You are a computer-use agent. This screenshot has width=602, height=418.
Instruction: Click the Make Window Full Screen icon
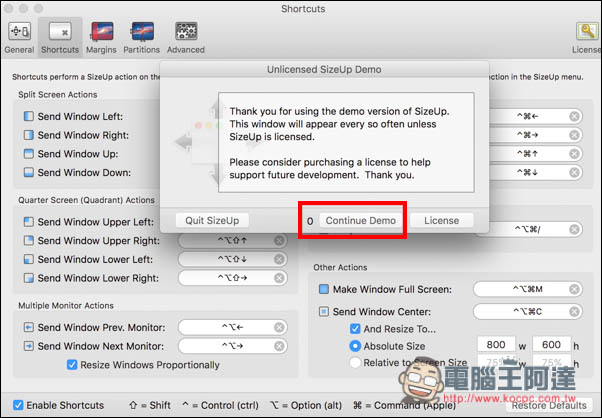324,289
